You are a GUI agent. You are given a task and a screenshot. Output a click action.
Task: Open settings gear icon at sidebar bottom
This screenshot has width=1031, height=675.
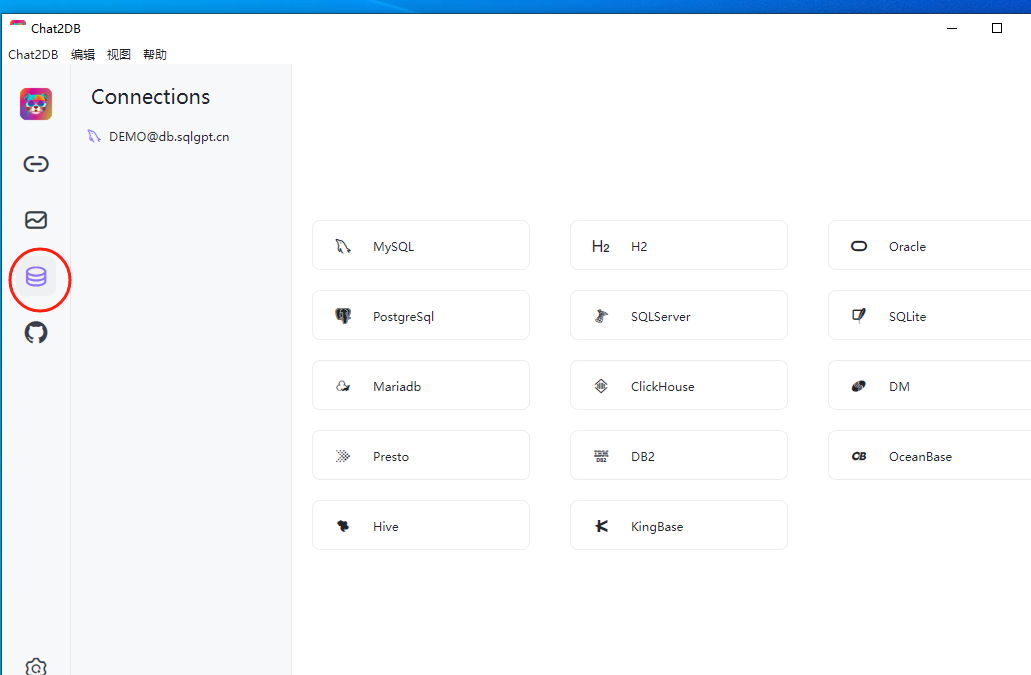point(36,667)
